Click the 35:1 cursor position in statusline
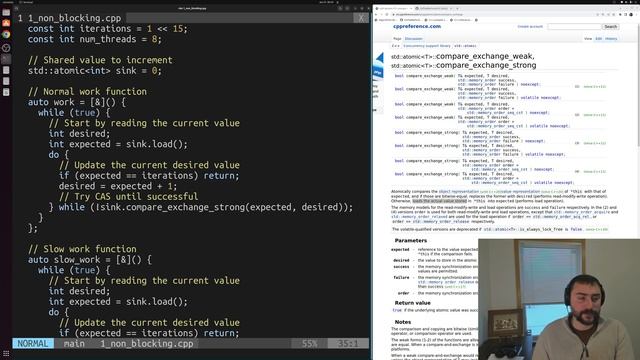Viewport: 640px width, 360px height. pyautogui.click(x=348, y=344)
